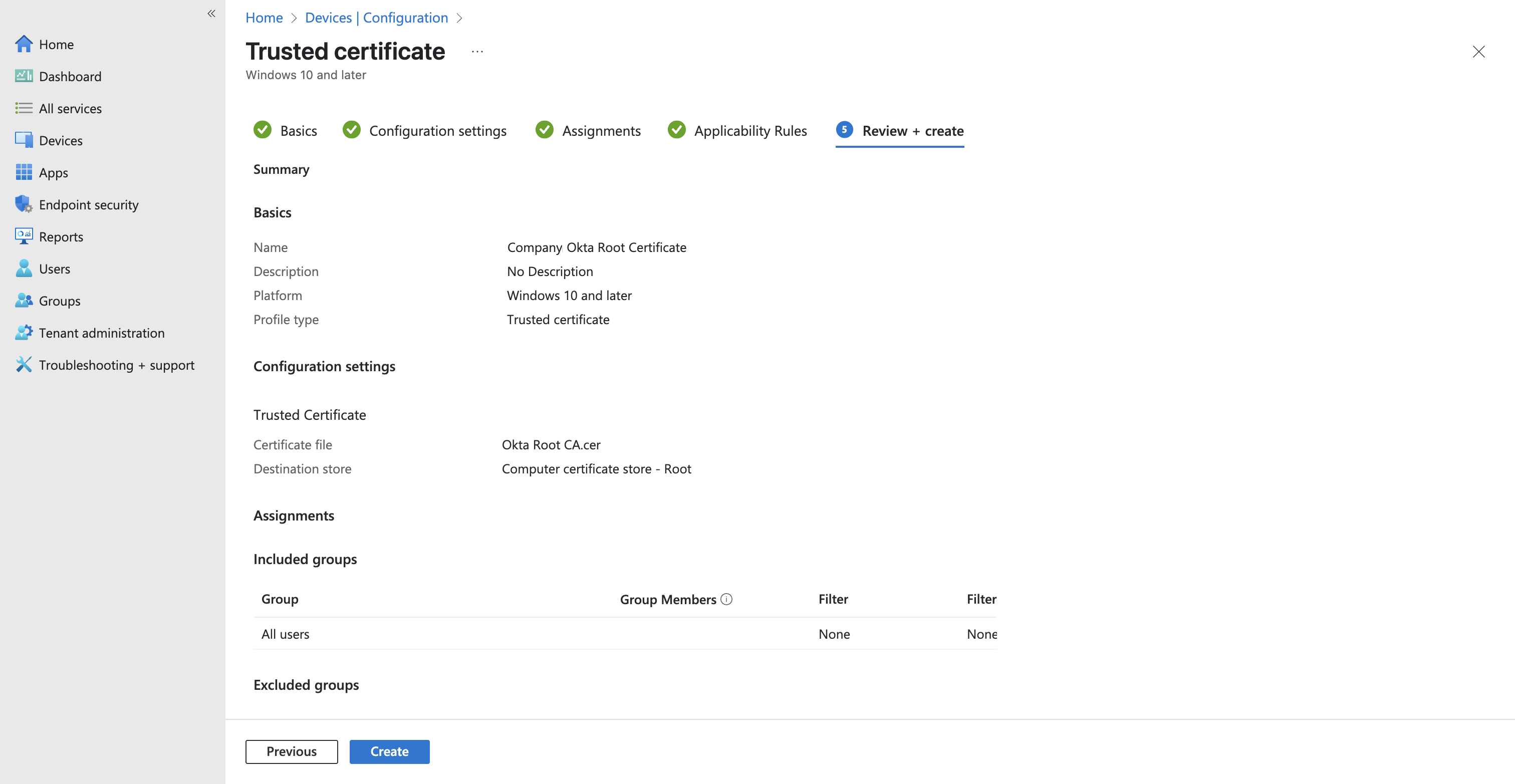Screen dimensions: 1515x784
Task: Click the checkmark beside Configuration settings step
Action: (351, 129)
